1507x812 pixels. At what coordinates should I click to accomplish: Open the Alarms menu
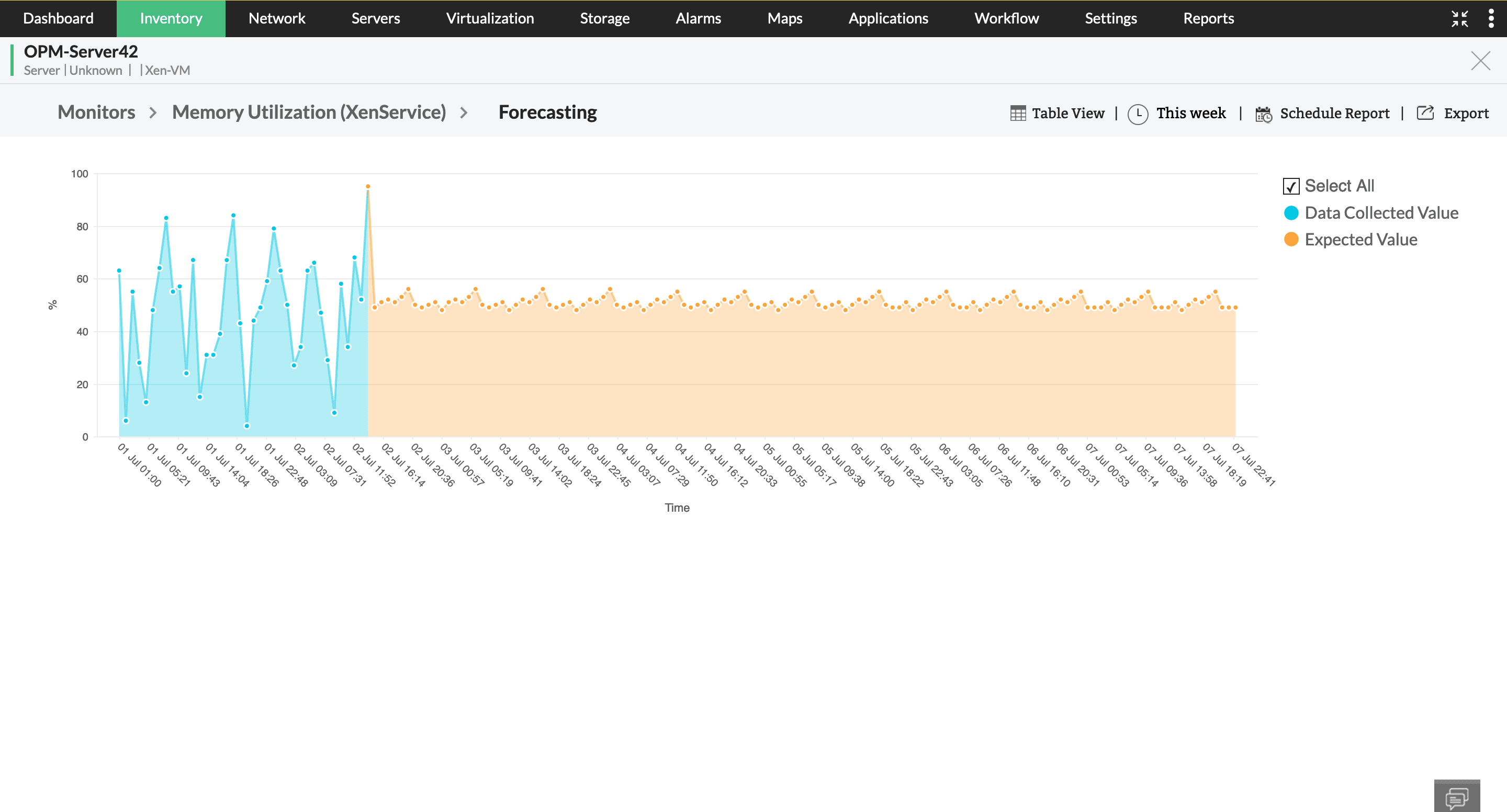pyautogui.click(x=698, y=18)
